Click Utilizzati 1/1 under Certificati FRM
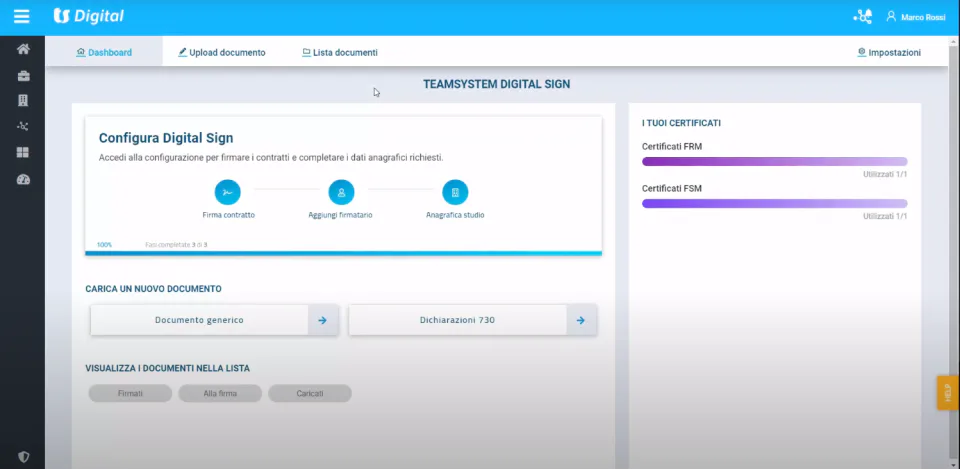Viewport: 960px width, 469px height. [885, 174]
